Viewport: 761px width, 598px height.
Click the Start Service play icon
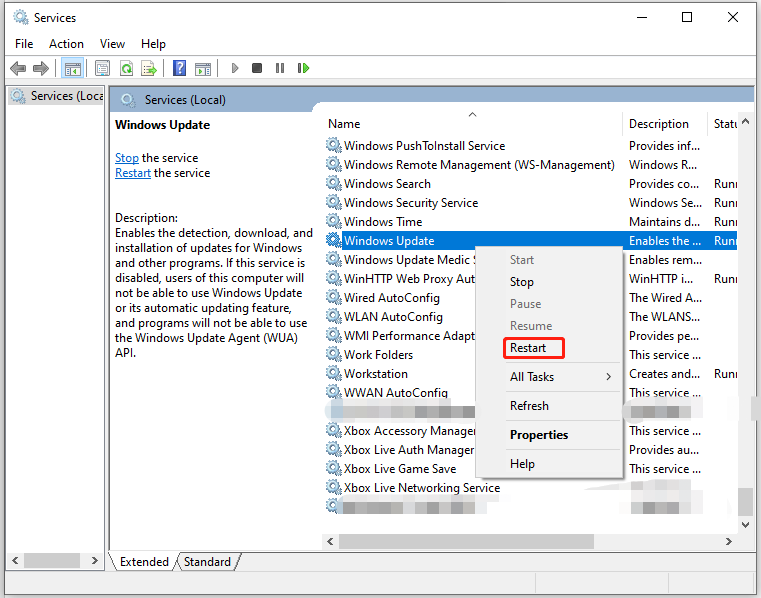click(x=235, y=68)
